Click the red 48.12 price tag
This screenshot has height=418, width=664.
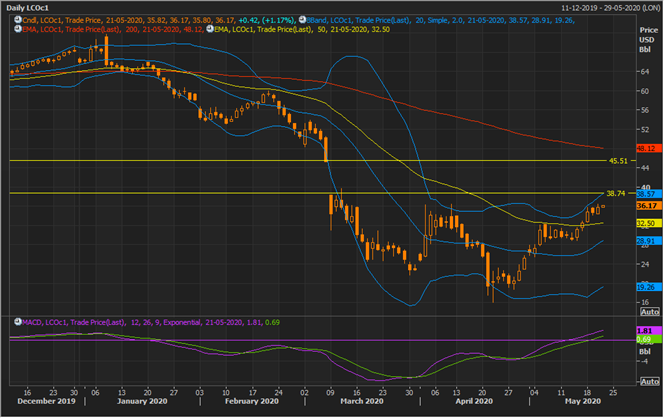[649, 149]
